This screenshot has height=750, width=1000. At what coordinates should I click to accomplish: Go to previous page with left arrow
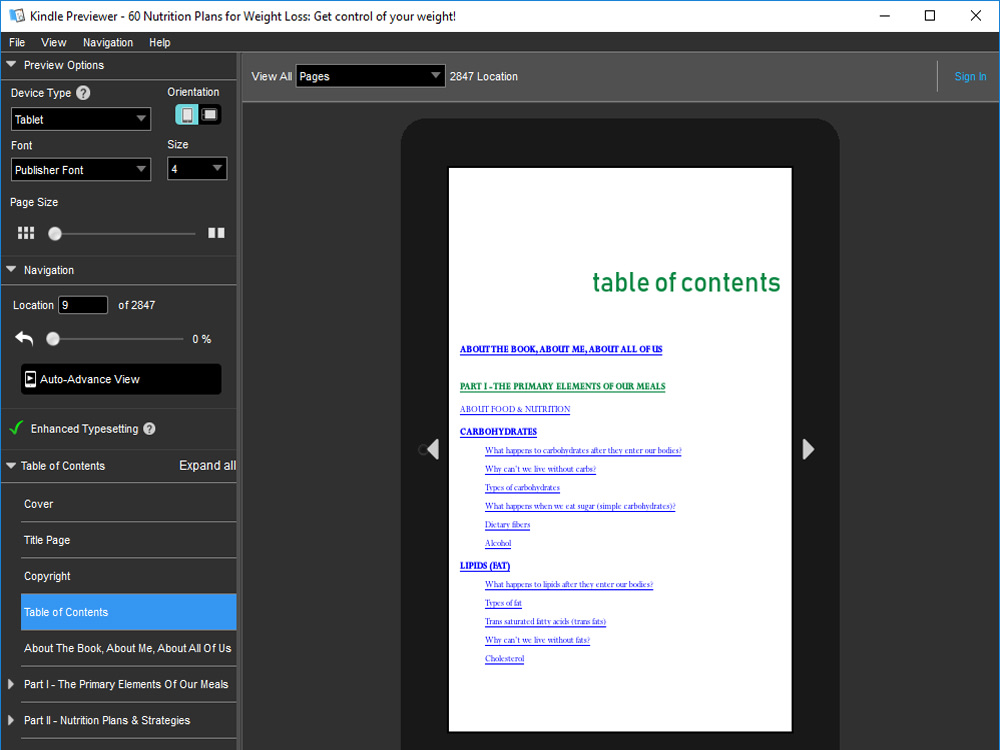click(432, 449)
